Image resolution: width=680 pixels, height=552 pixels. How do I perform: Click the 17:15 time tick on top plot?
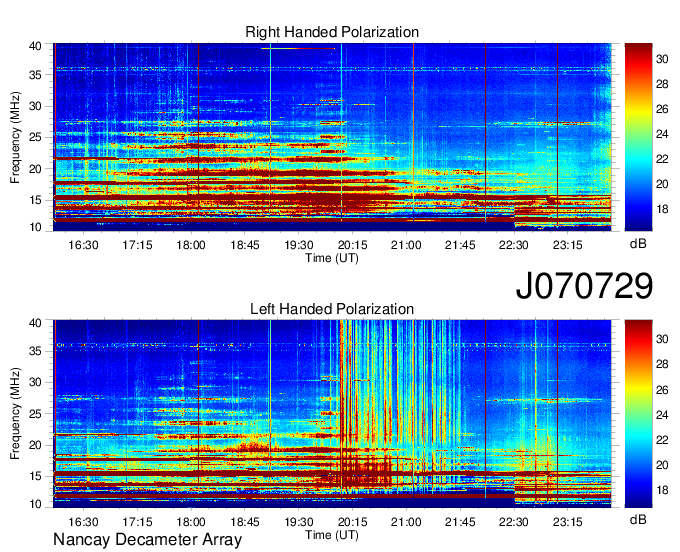point(137,245)
